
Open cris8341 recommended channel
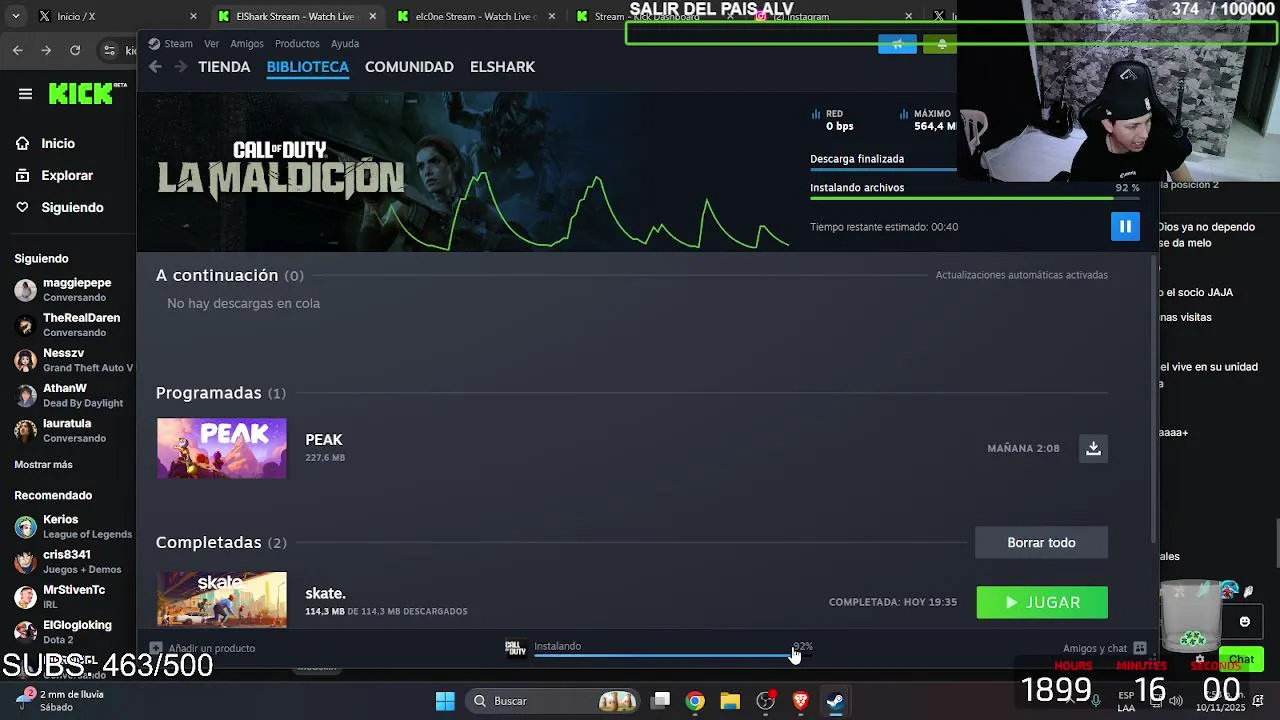click(x=68, y=561)
